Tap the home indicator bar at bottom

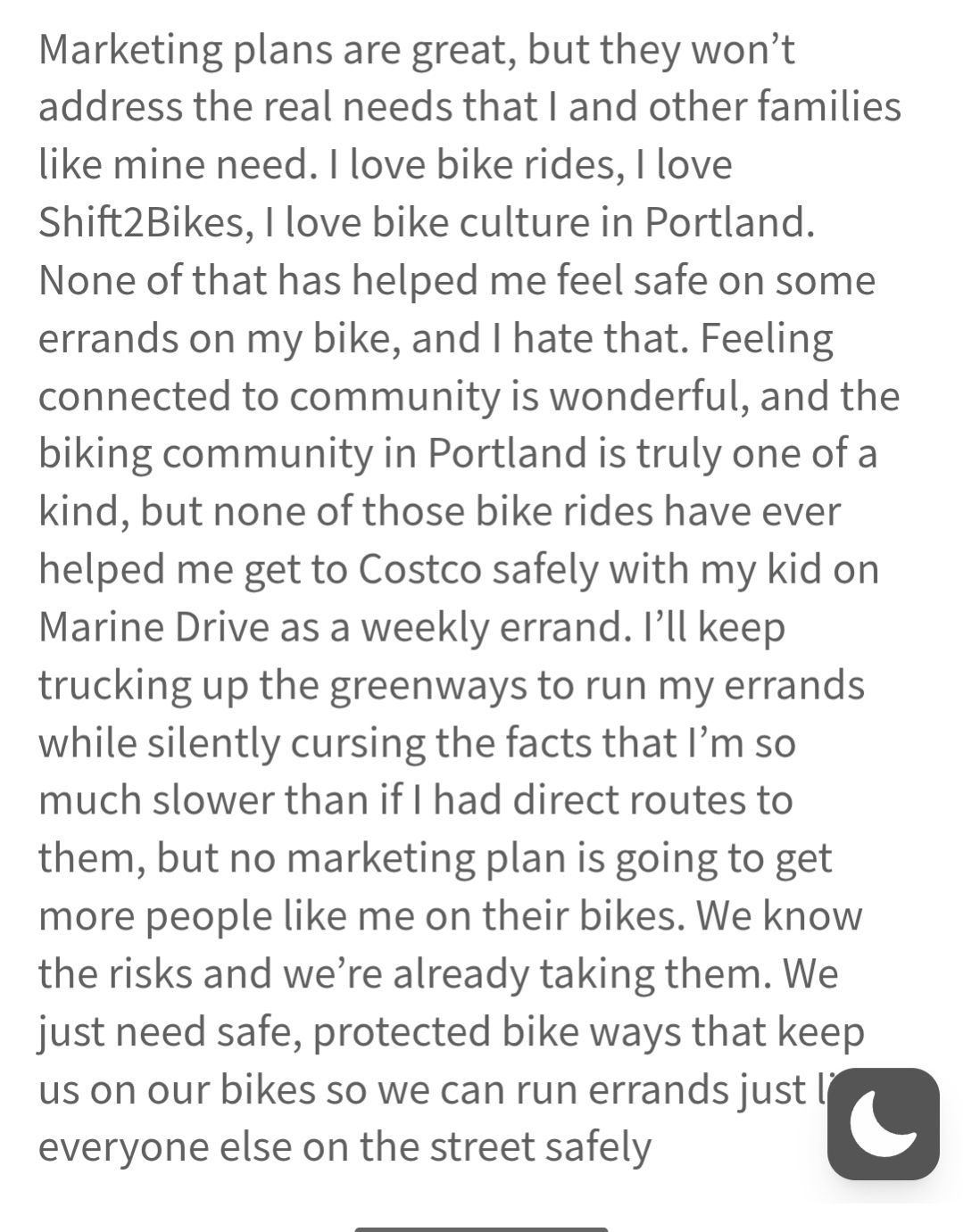481,1228
